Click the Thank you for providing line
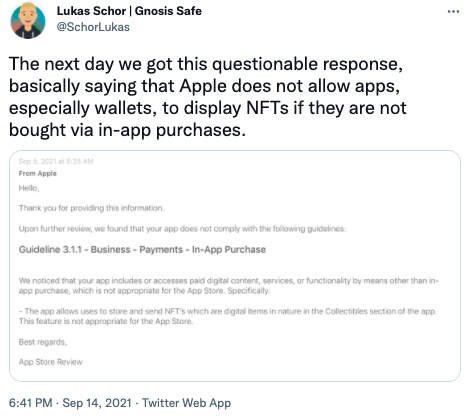Image resolution: width=468 pixels, height=418 pixels. click(x=91, y=208)
